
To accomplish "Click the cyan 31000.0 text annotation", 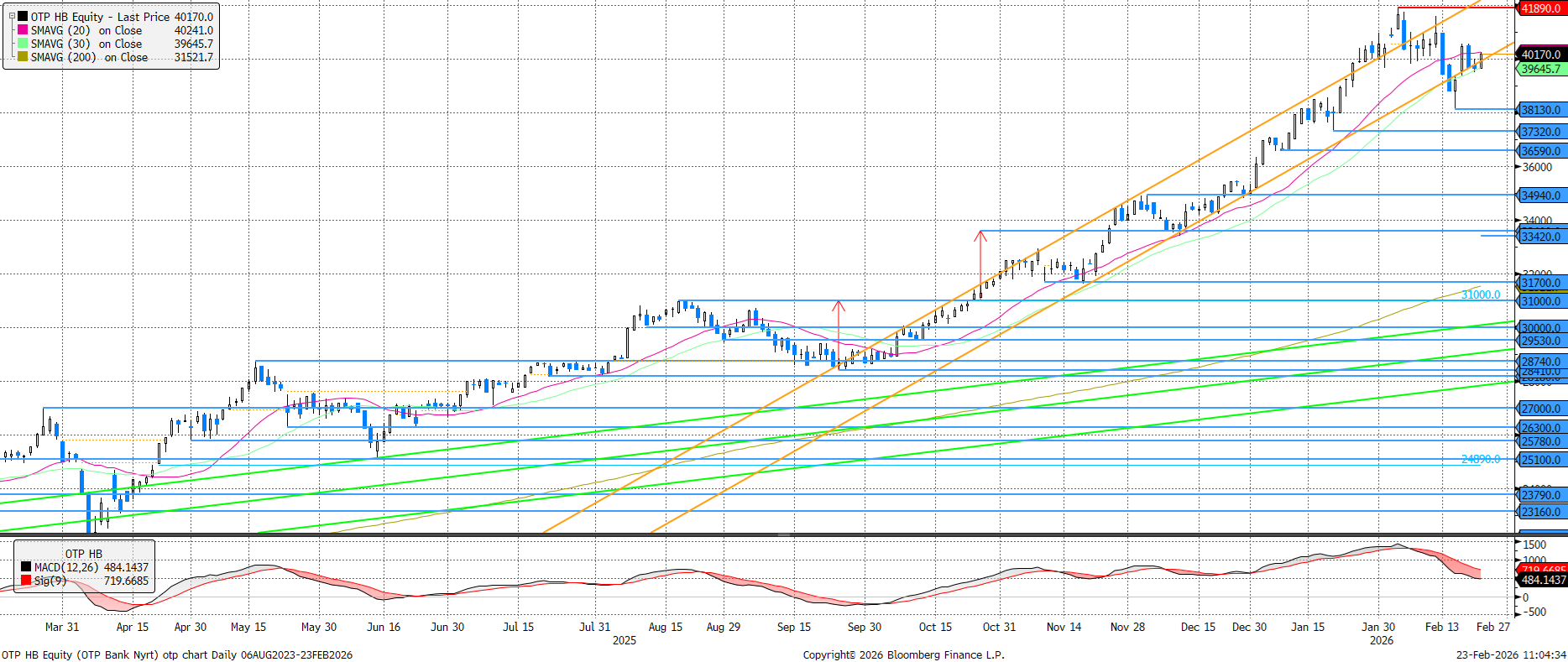I will [x=1480, y=295].
